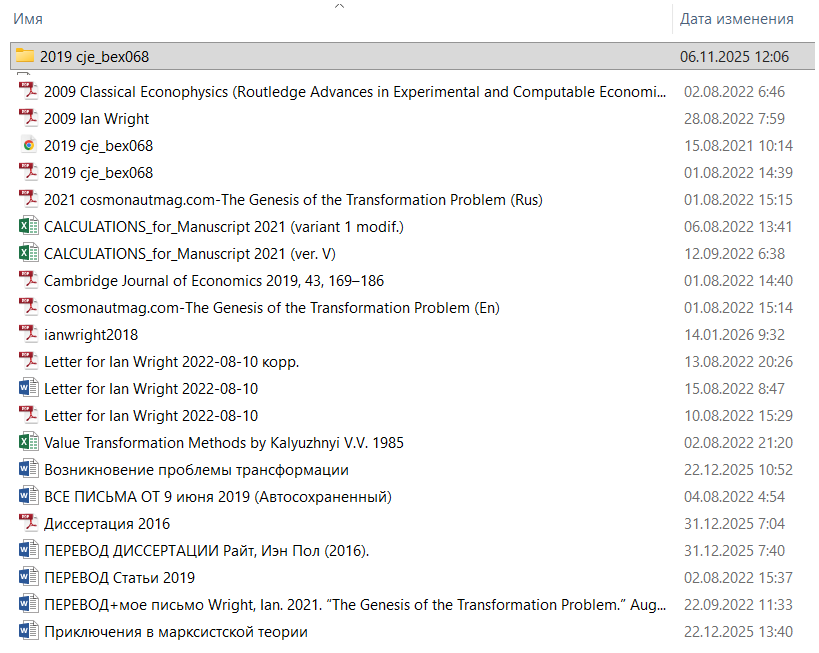This screenshot has height=653, width=819.
Task: Click the Word icon of ПЕРЕВОД Статьи 2019
Action: coord(28,577)
